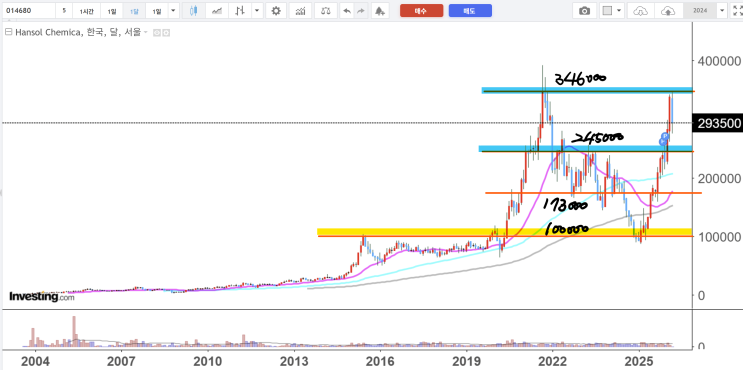Select the candlestick chart type icon

coord(193,10)
